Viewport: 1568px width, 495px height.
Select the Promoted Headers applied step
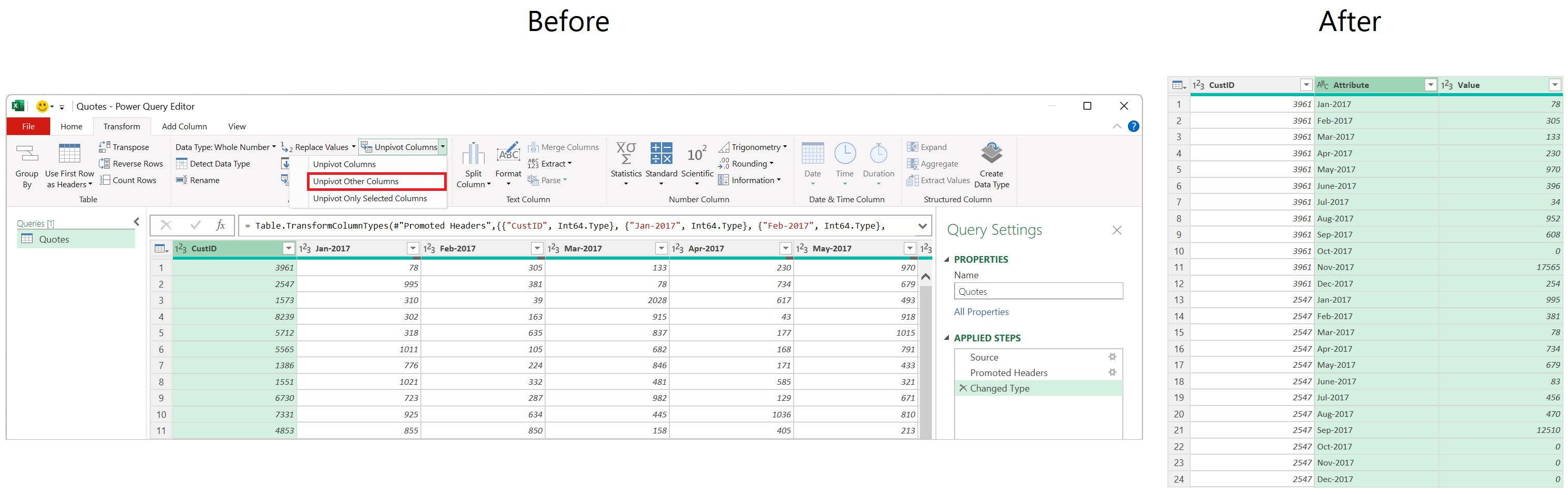click(x=1038, y=372)
